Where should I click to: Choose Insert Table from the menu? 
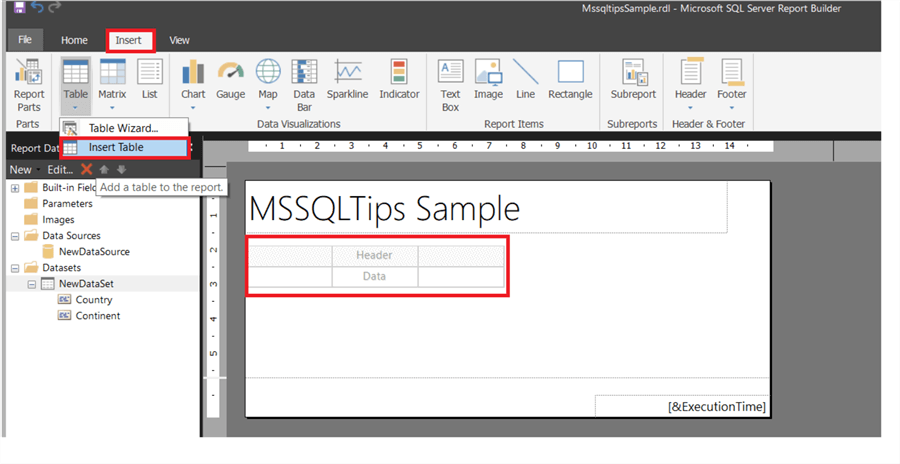pos(125,148)
